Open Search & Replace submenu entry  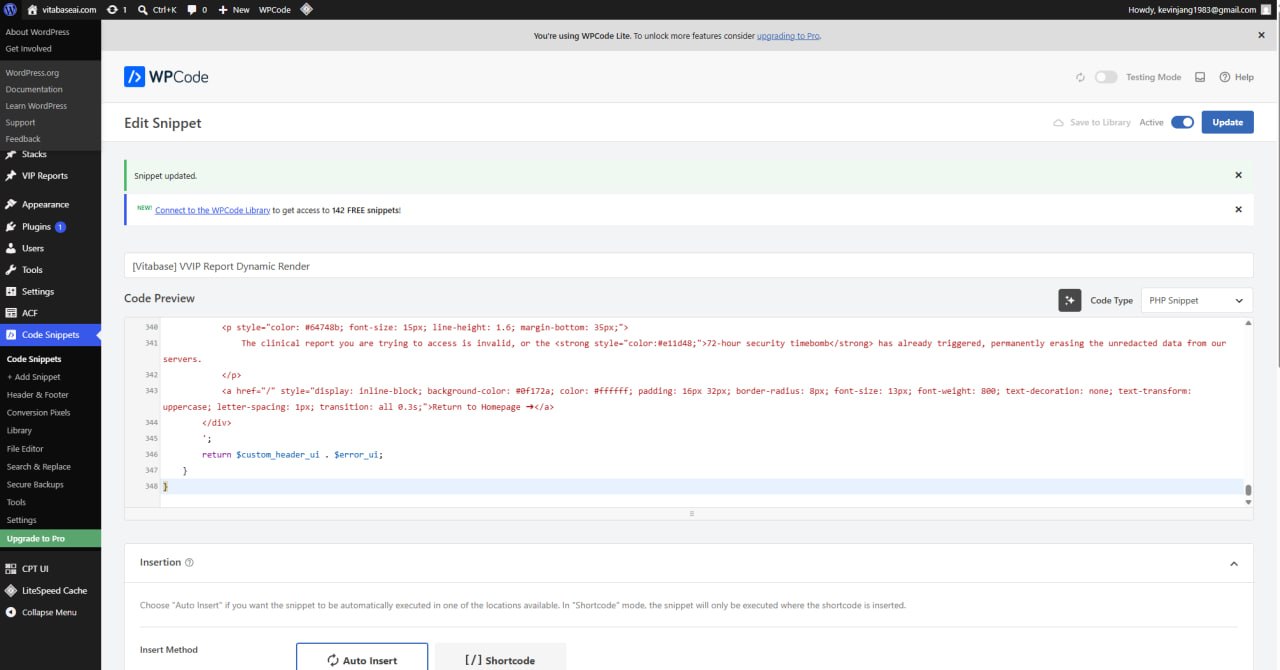(x=39, y=467)
